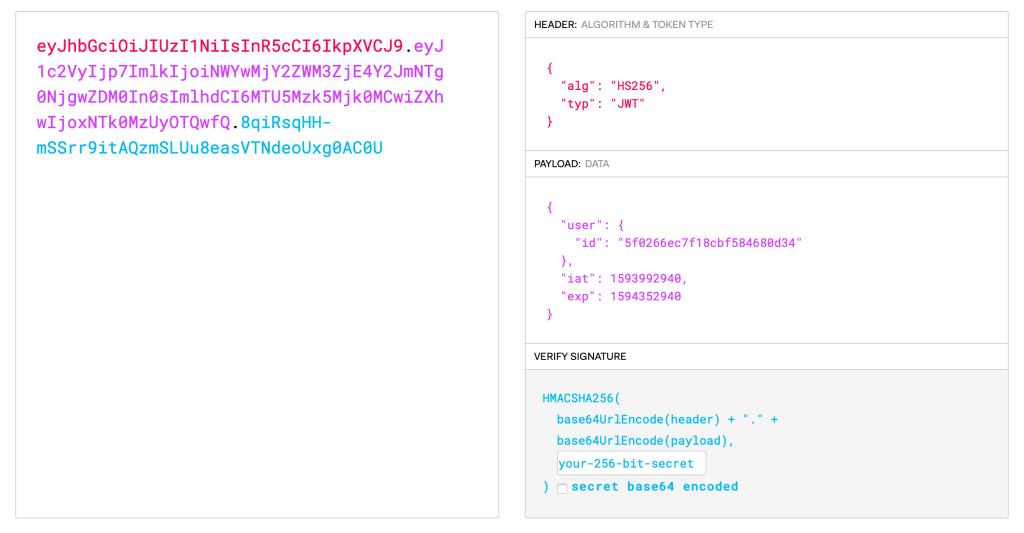Image resolution: width=1024 pixels, height=533 pixels.
Task: Click the HMACSHA256( function text
Action: point(582,398)
